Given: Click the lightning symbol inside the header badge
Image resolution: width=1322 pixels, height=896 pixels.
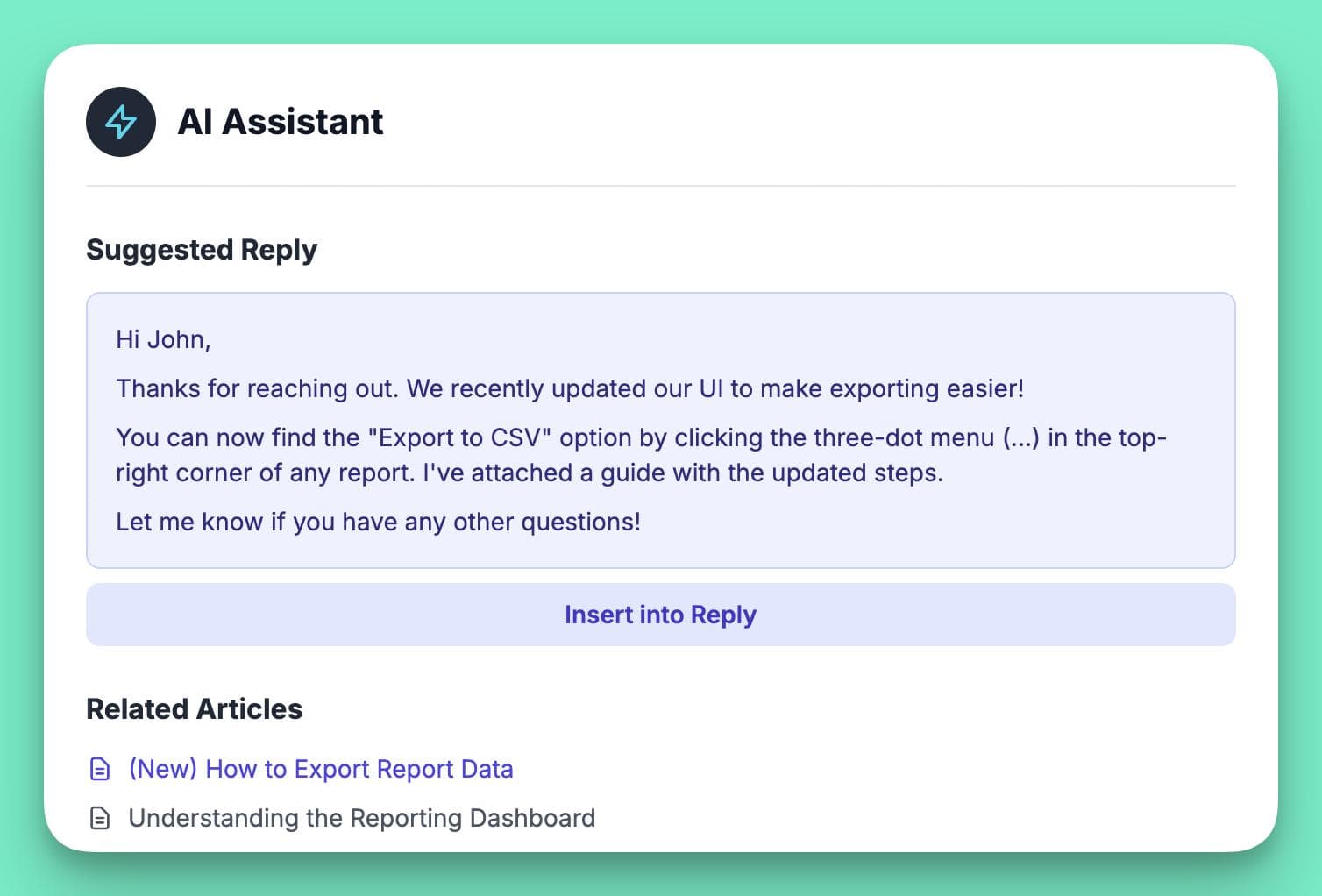Looking at the screenshot, I should point(120,122).
